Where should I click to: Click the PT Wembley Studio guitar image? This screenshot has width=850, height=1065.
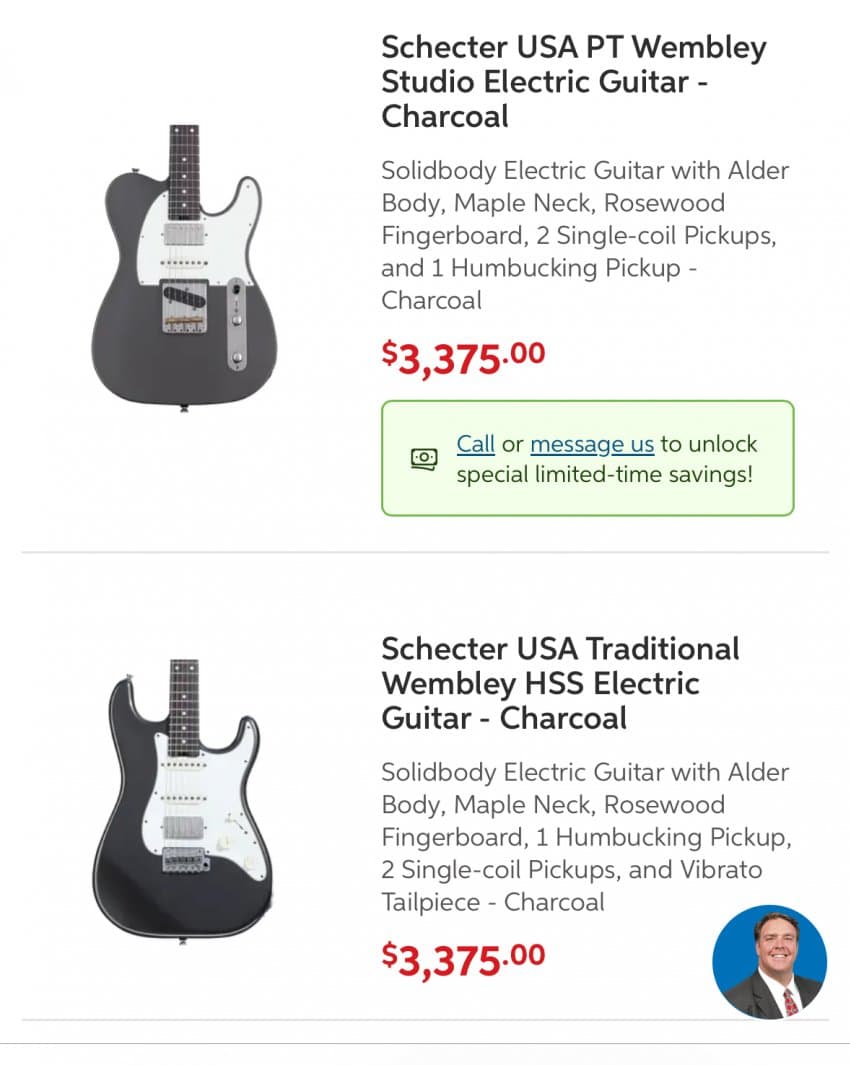[x=184, y=268]
